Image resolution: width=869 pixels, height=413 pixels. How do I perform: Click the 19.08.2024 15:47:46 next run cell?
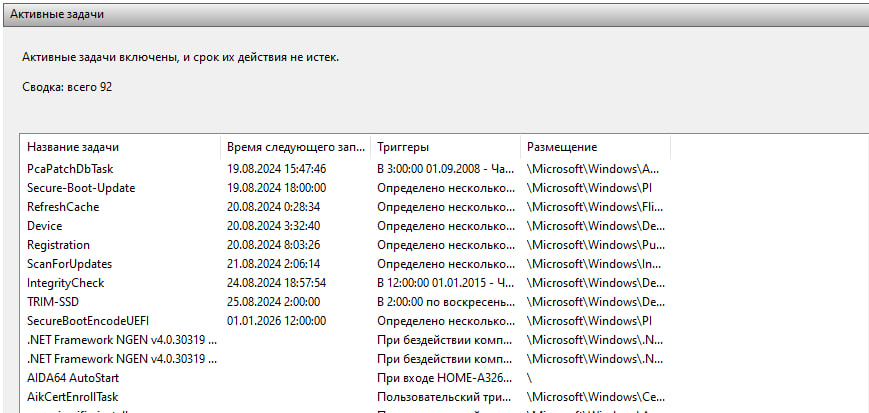(277, 169)
